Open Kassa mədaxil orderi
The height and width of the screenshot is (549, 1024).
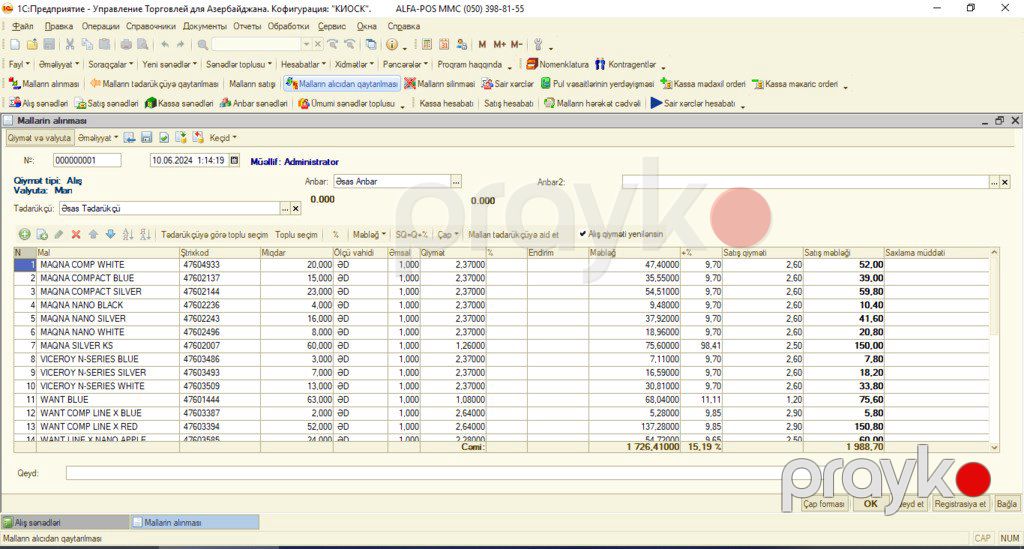tap(703, 84)
